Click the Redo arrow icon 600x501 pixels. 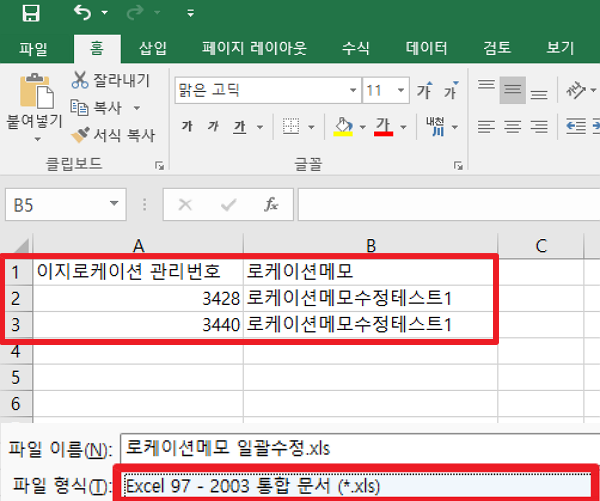click(x=135, y=13)
